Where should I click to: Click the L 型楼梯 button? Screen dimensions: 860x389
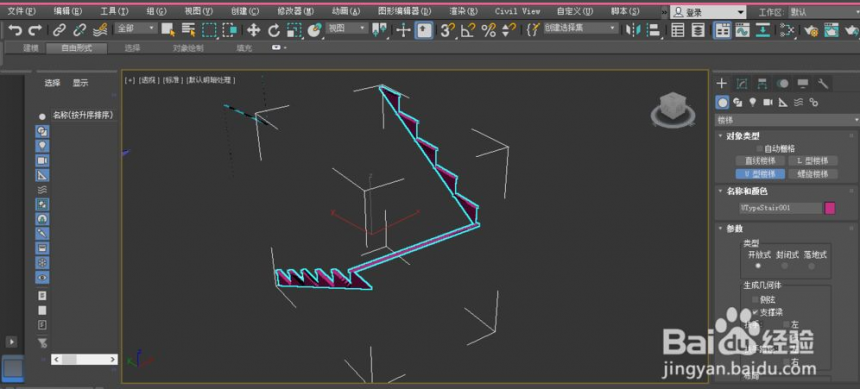click(813, 161)
